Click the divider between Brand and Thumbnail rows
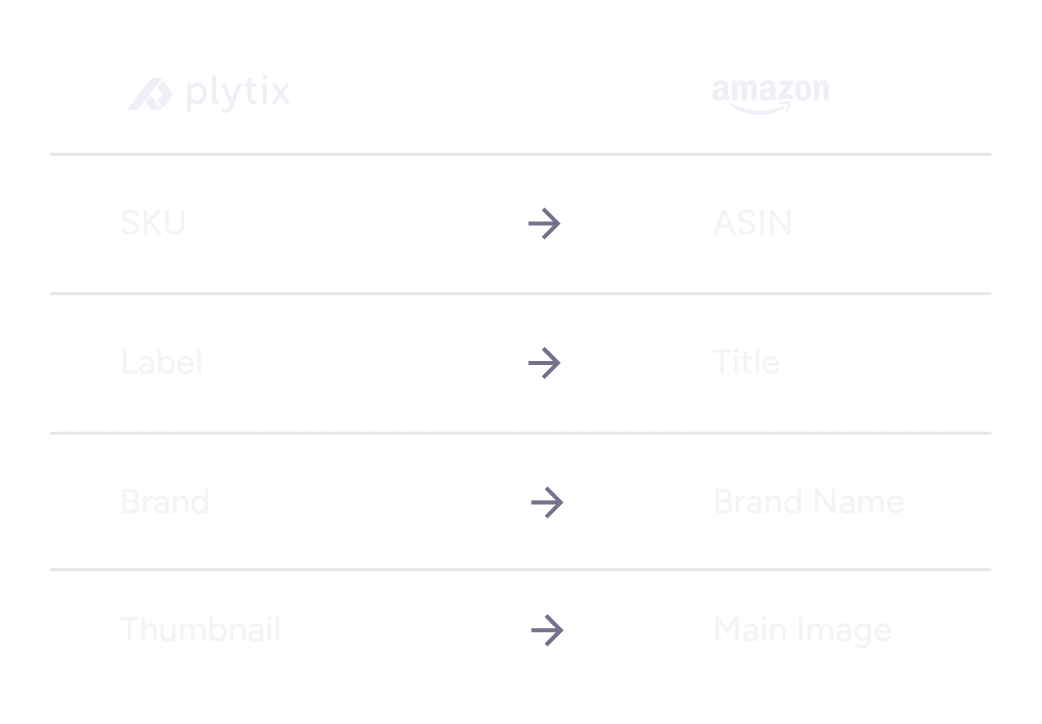The width and height of the screenshot is (1042, 724). click(x=520, y=570)
